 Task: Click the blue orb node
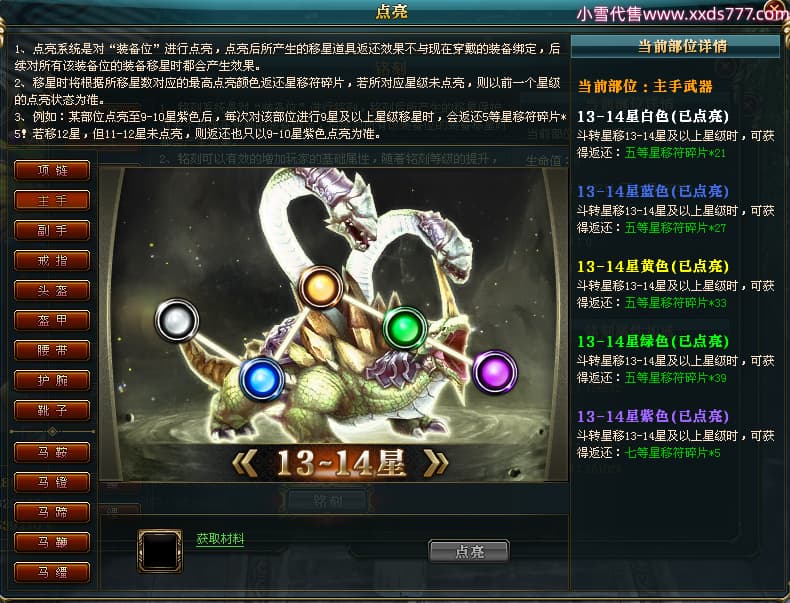(261, 378)
